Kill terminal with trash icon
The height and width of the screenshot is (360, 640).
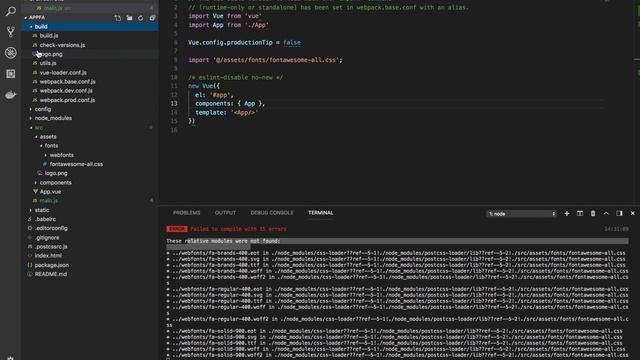[x=593, y=213]
